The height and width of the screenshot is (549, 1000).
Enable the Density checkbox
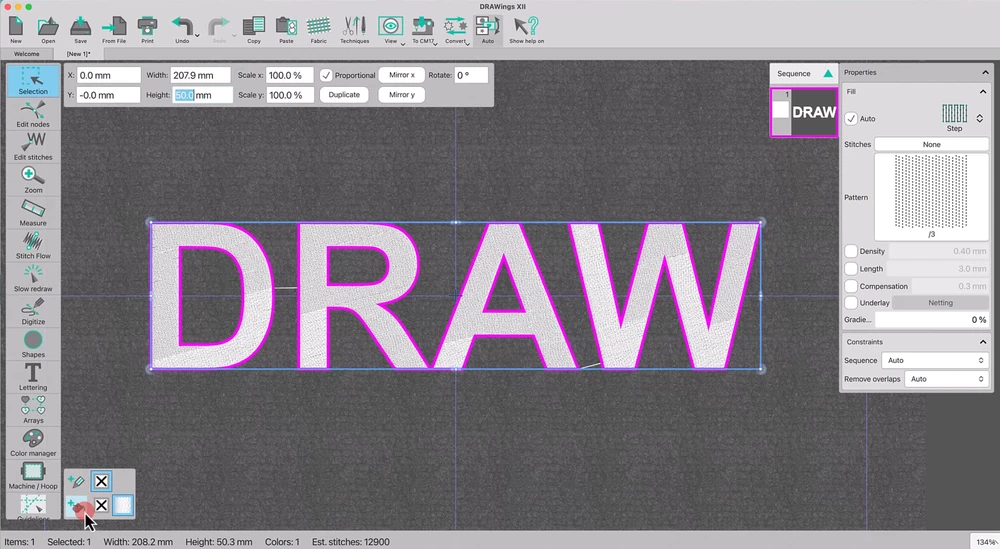851,251
